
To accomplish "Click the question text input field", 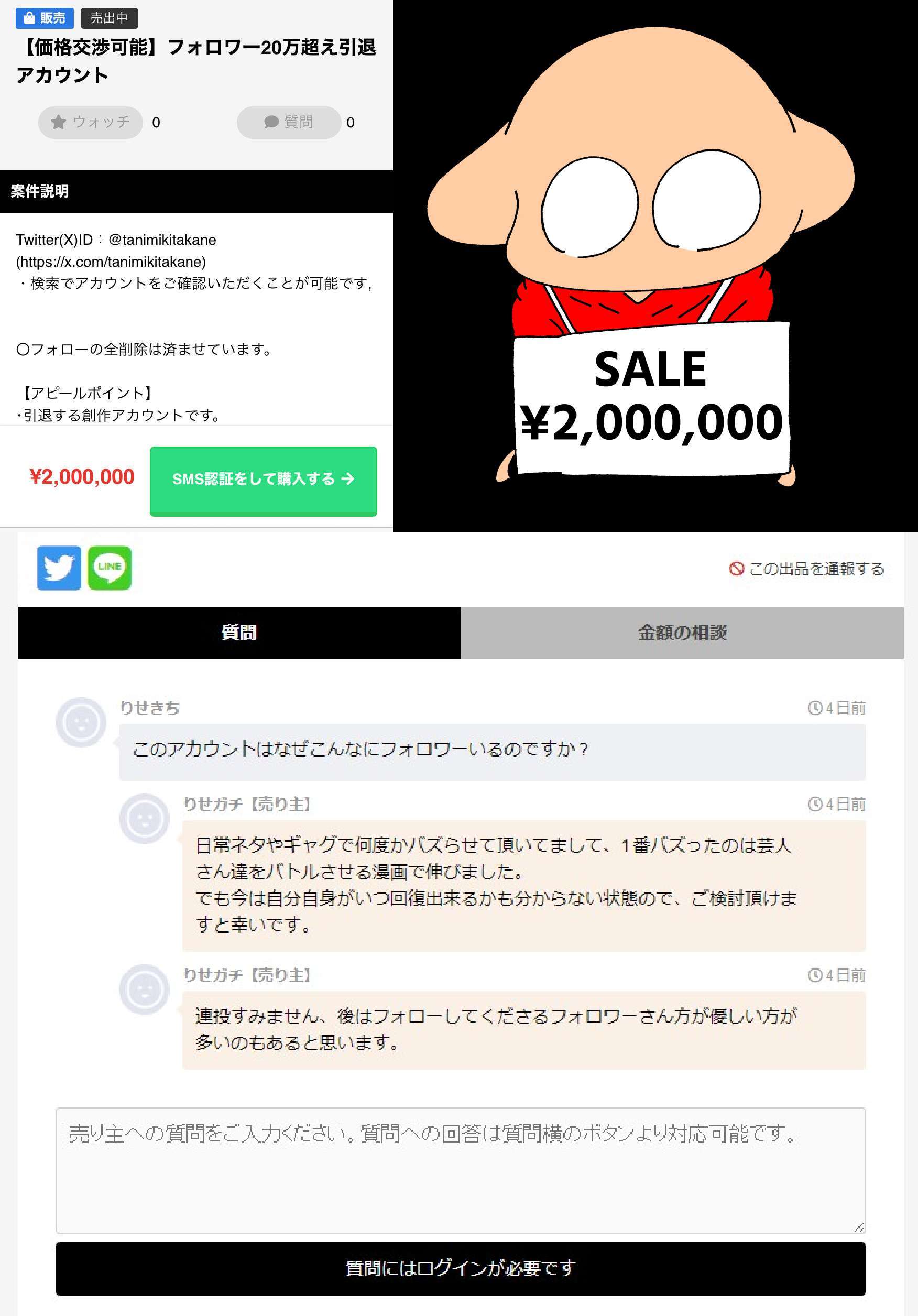I will coord(460,1170).
